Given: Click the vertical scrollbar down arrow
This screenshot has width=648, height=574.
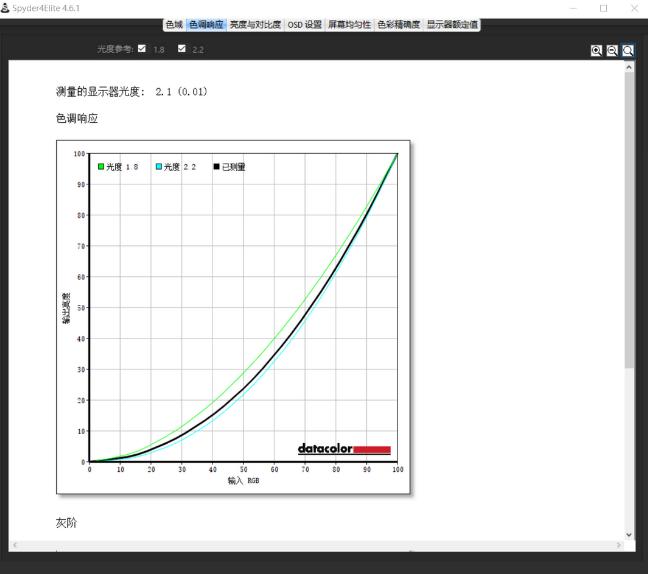Looking at the screenshot, I should click(x=629, y=535).
